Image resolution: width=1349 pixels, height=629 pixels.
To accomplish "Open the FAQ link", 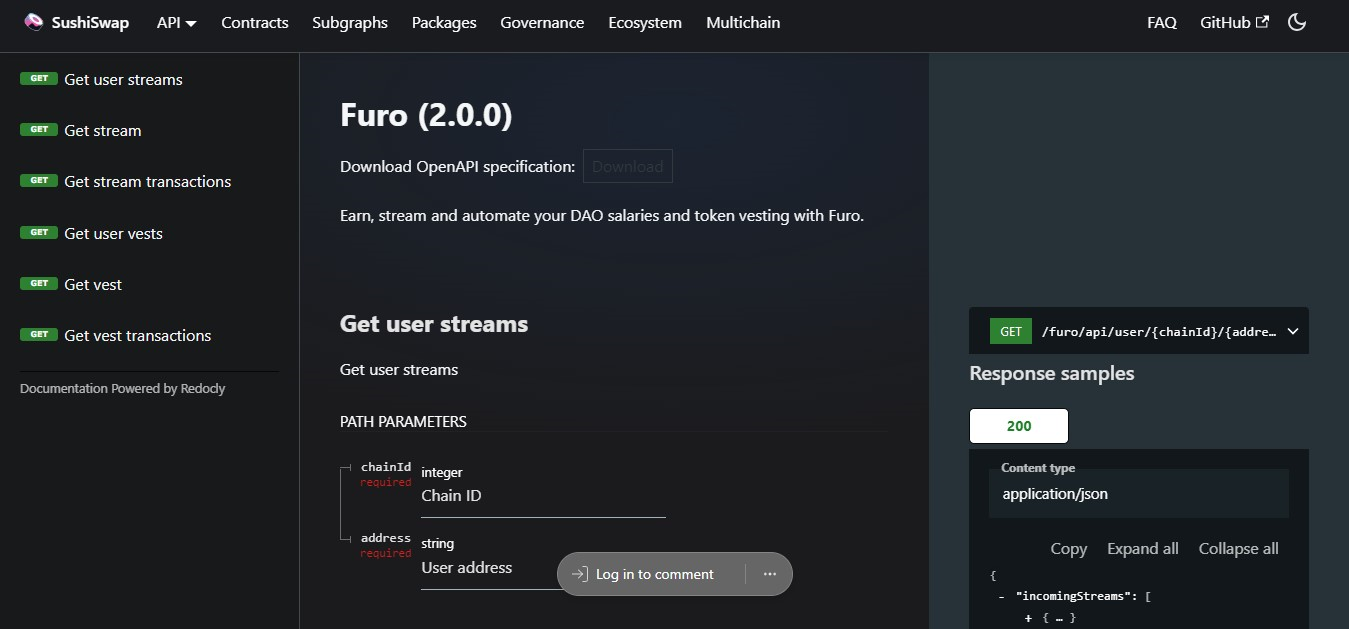I will pos(1162,22).
